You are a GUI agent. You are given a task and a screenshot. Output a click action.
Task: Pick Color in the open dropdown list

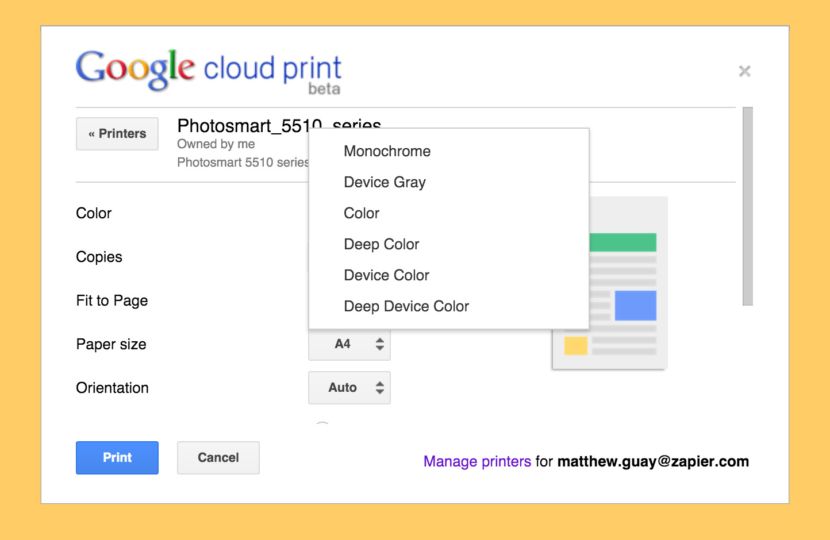pos(361,213)
